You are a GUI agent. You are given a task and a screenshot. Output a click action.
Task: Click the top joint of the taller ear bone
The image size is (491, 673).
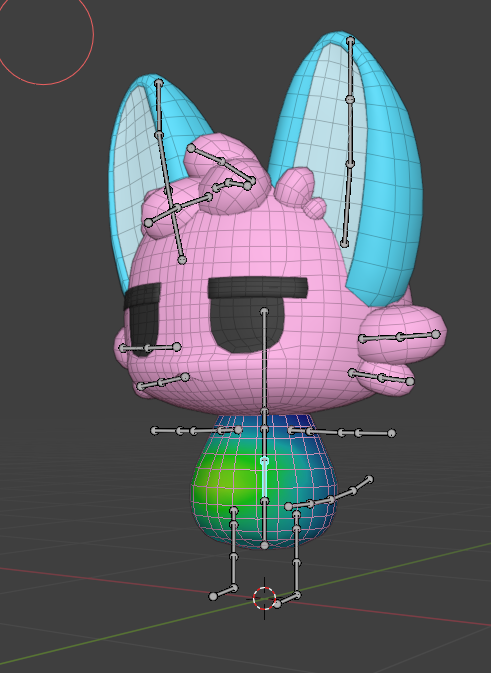[350, 40]
